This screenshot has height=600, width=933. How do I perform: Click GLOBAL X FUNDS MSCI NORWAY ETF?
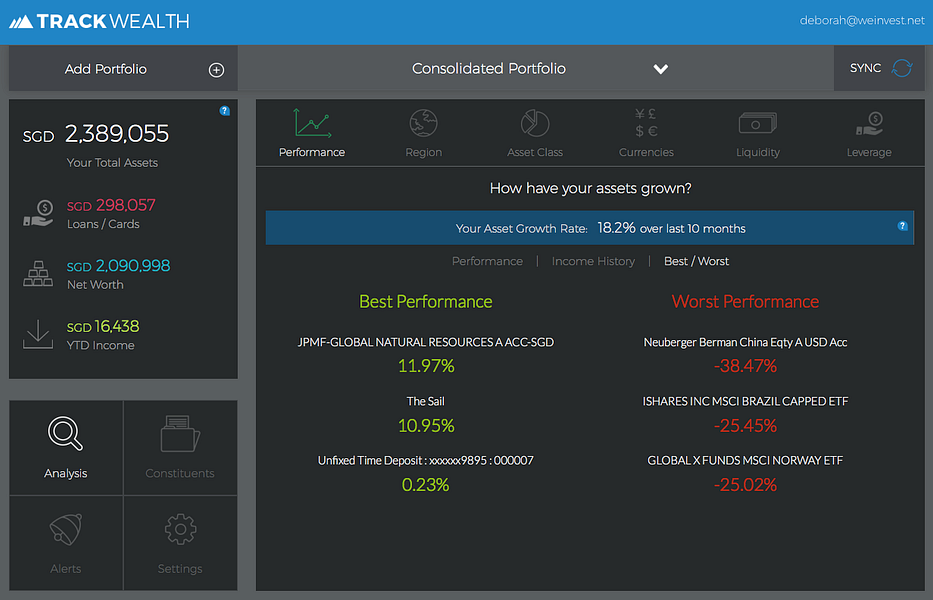745,460
